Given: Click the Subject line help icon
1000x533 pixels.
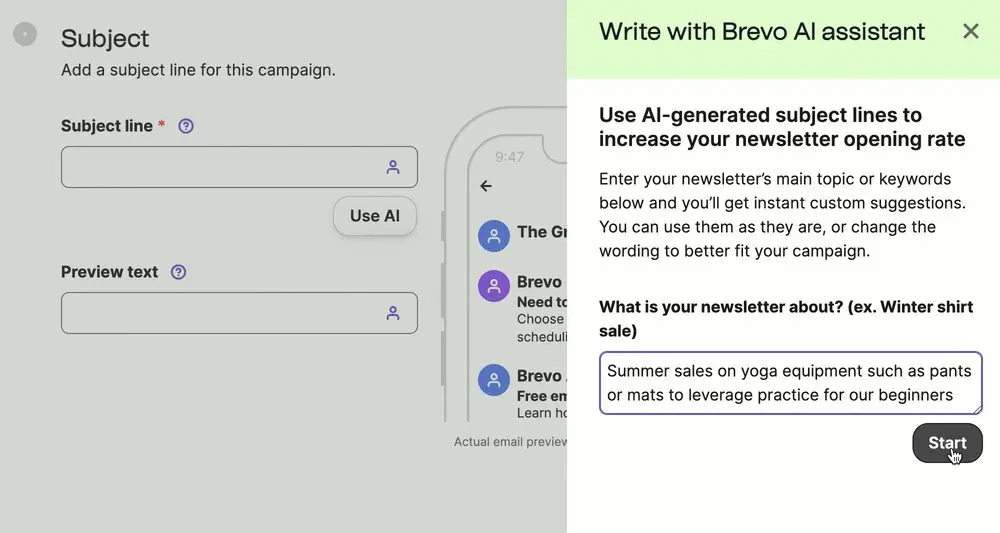Looking at the screenshot, I should 185,126.
